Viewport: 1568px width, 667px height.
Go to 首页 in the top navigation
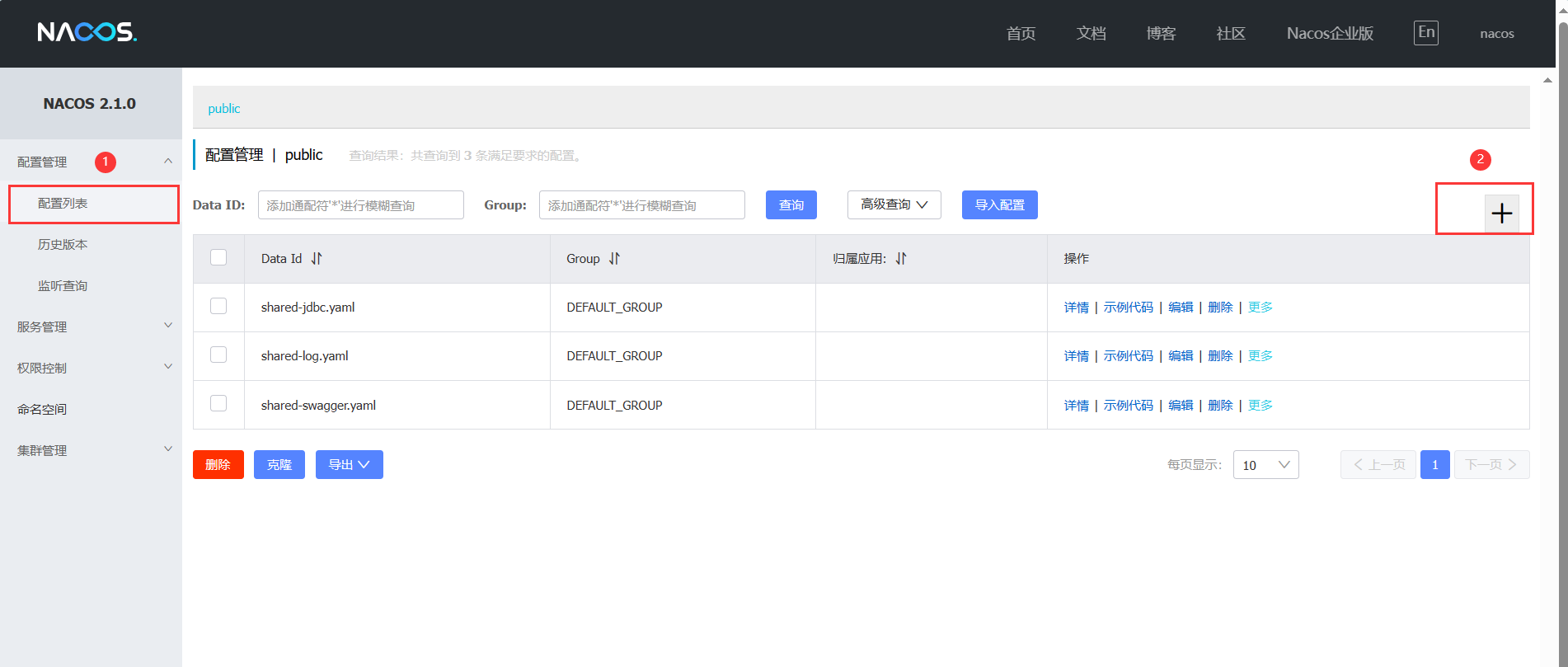click(1021, 34)
